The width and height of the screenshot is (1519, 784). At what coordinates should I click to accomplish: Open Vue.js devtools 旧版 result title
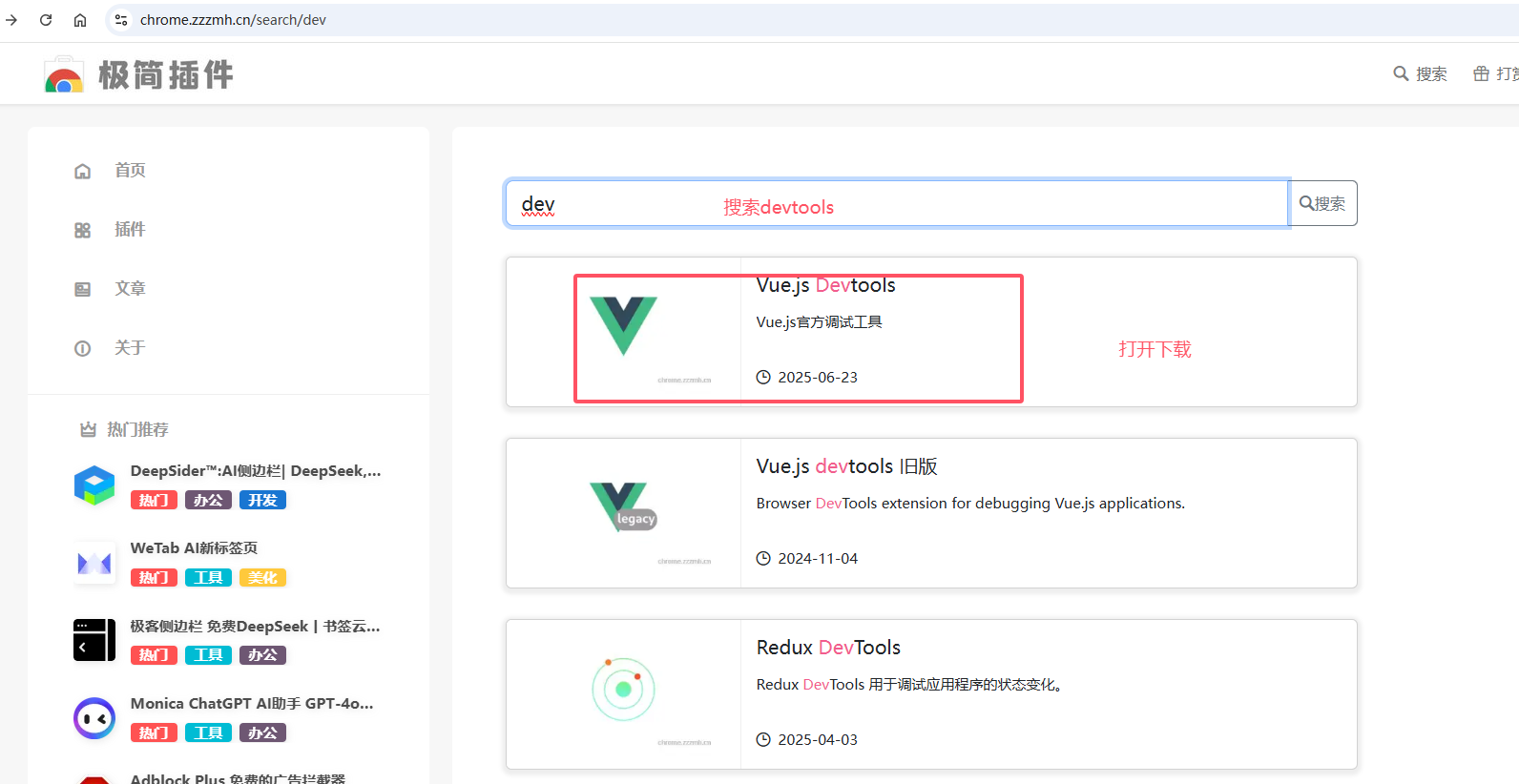847,466
